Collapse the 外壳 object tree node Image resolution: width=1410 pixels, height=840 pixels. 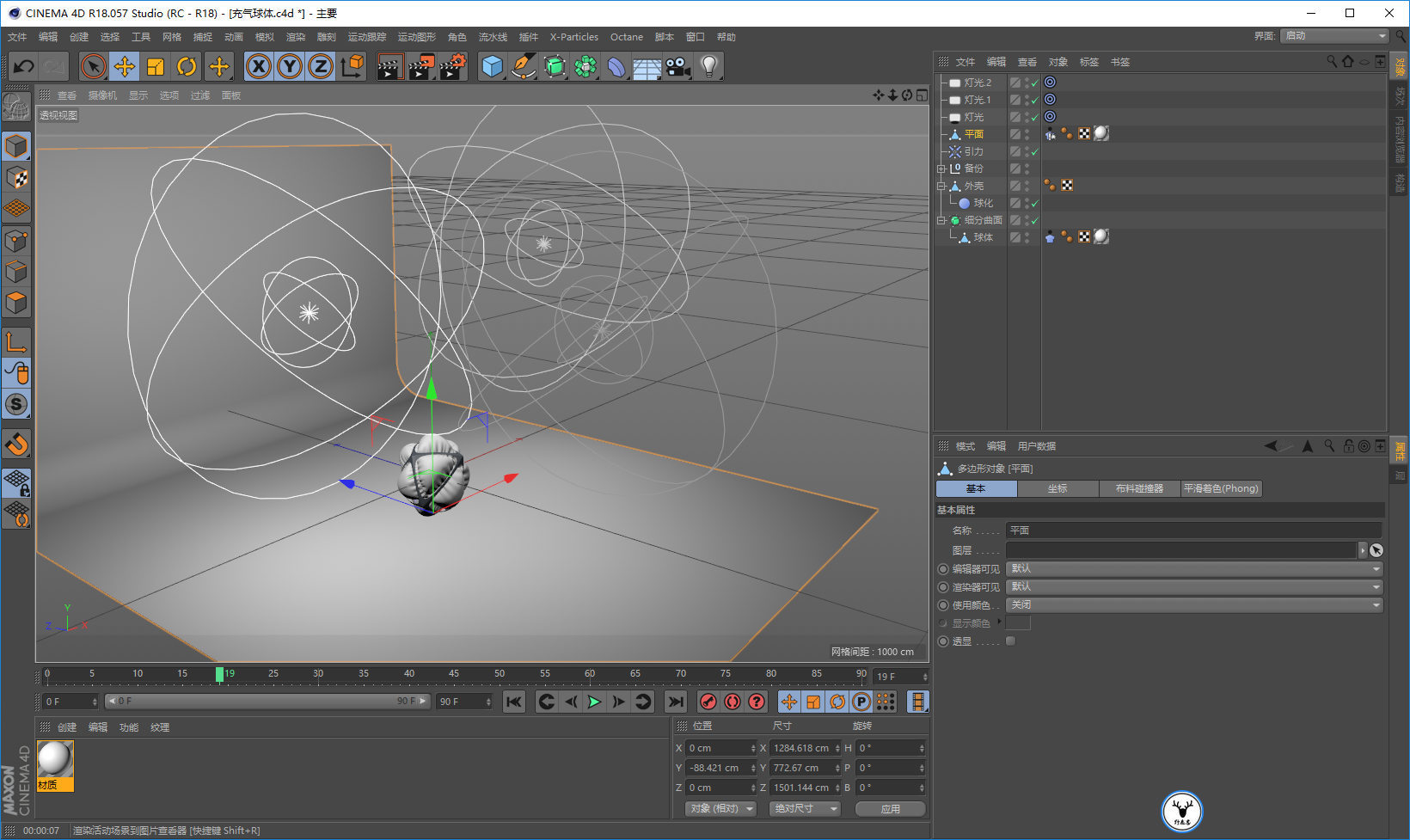point(941,186)
